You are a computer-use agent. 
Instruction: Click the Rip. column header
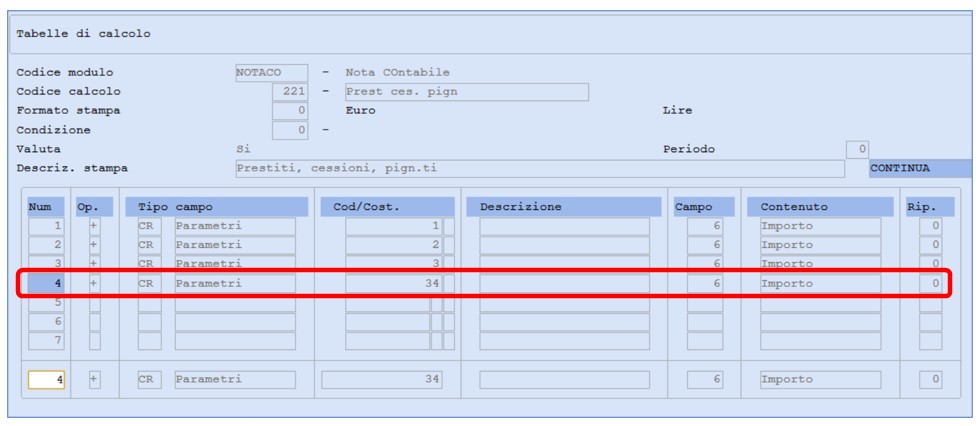pyautogui.click(x=930, y=207)
